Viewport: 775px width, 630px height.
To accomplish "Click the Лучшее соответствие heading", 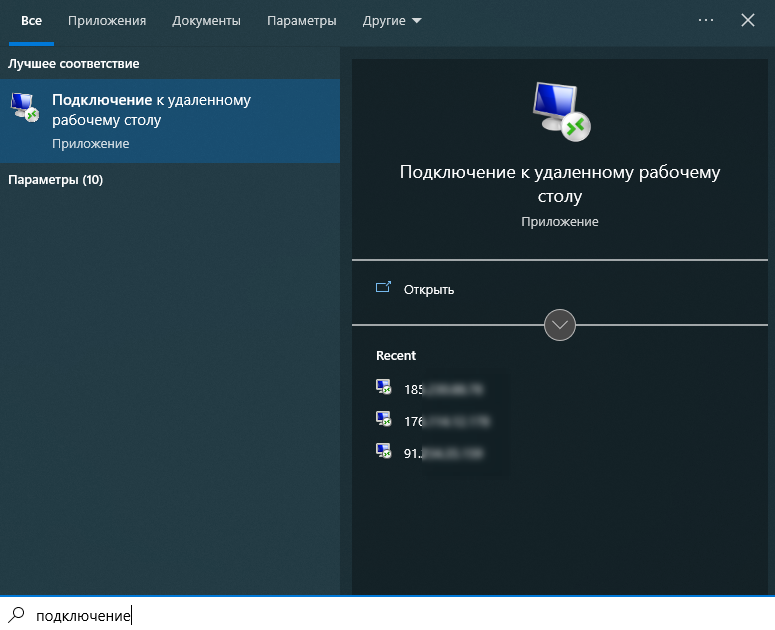I will [x=74, y=64].
